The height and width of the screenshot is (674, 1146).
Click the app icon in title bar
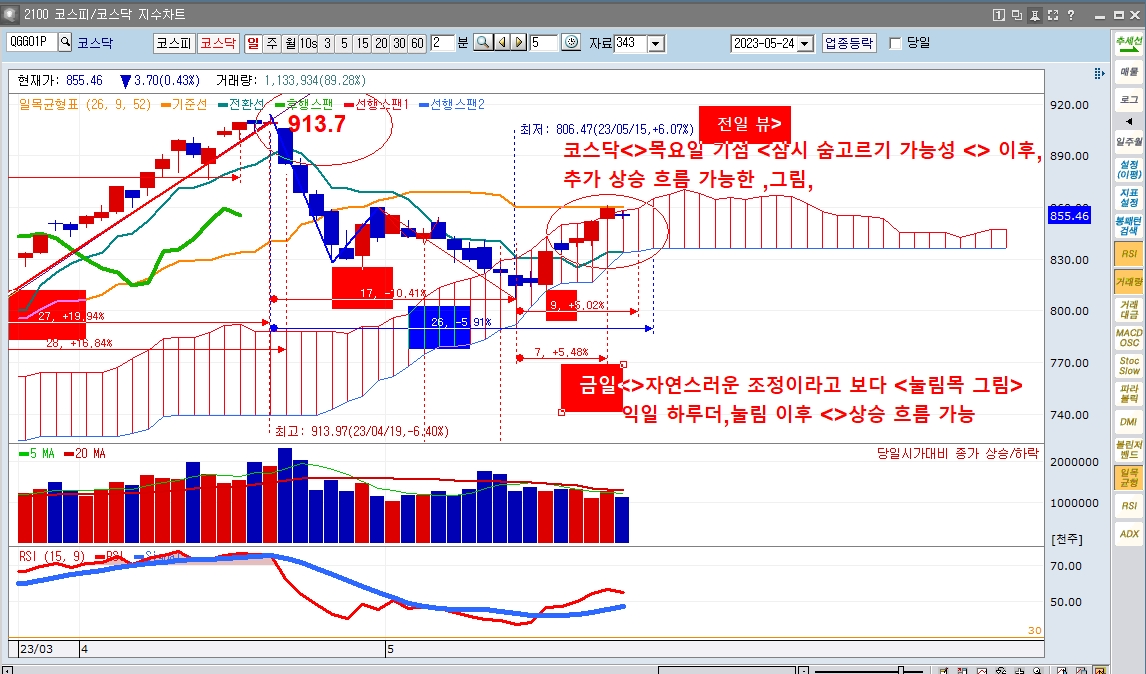click(10, 14)
